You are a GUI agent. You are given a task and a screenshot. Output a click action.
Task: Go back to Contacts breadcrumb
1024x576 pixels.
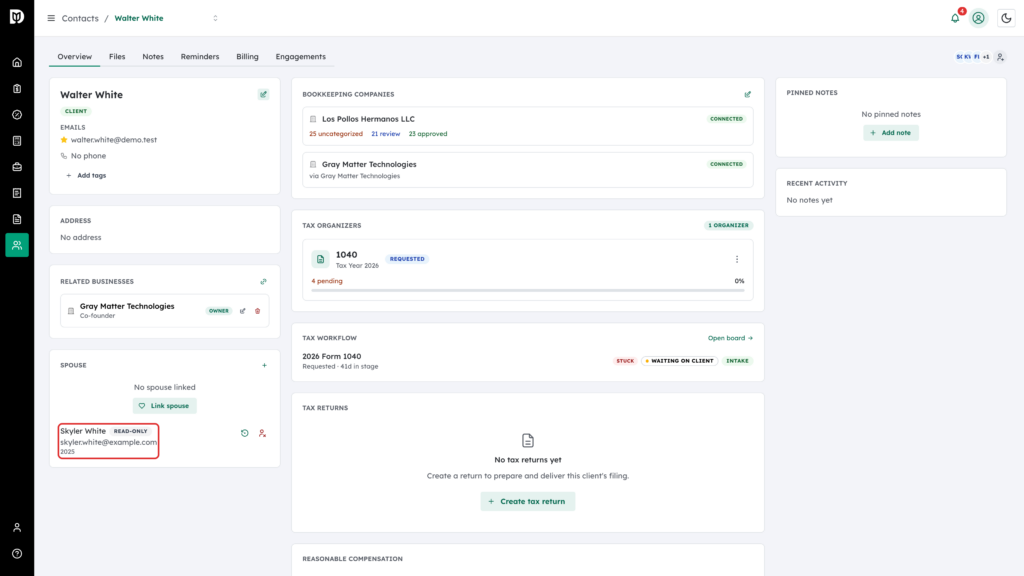point(80,18)
